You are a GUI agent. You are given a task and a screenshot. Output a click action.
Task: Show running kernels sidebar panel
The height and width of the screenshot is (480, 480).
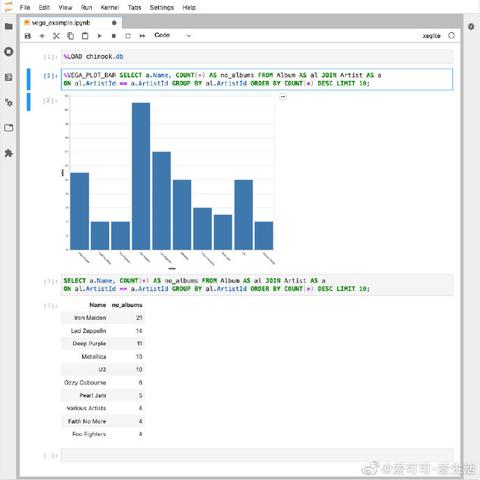pyautogui.click(x=9, y=52)
